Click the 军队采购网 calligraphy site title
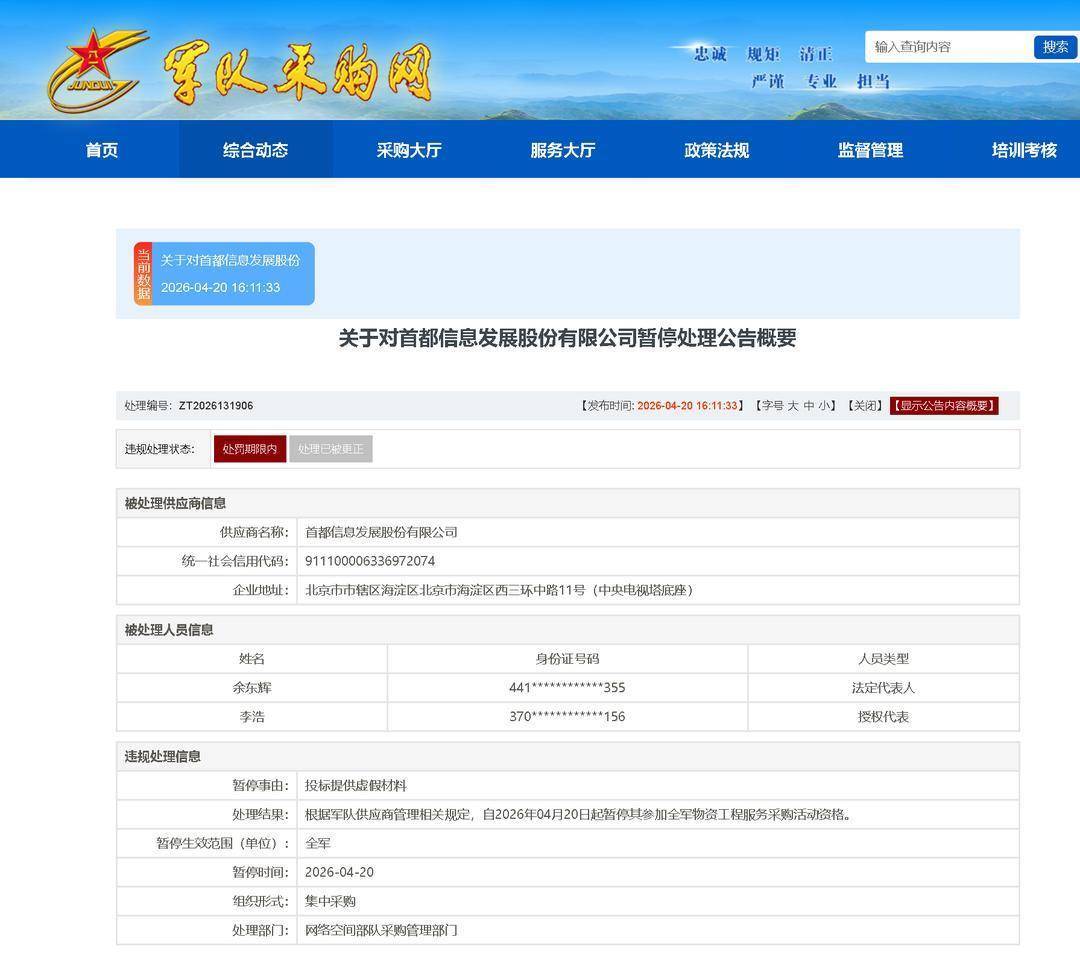The height and width of the screenshot is (975, 1080). pos(296,72)
